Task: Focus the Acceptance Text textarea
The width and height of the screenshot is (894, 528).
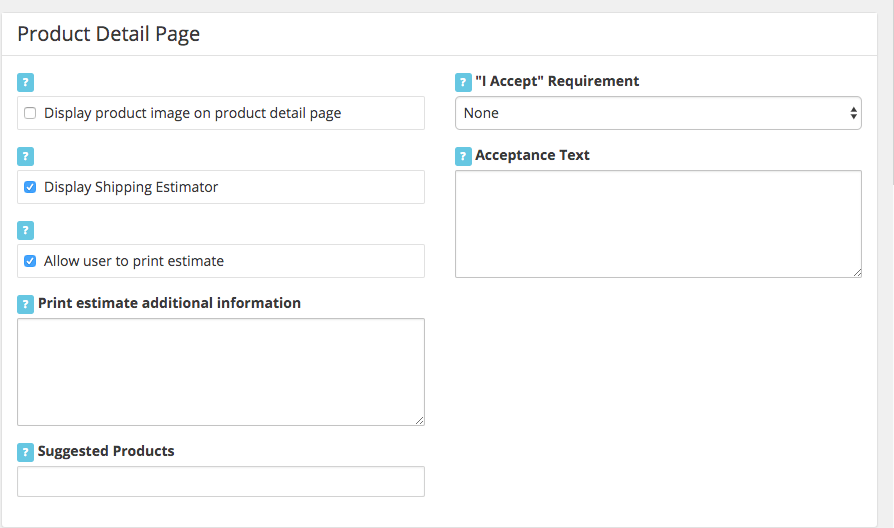Action: (658, 224)
